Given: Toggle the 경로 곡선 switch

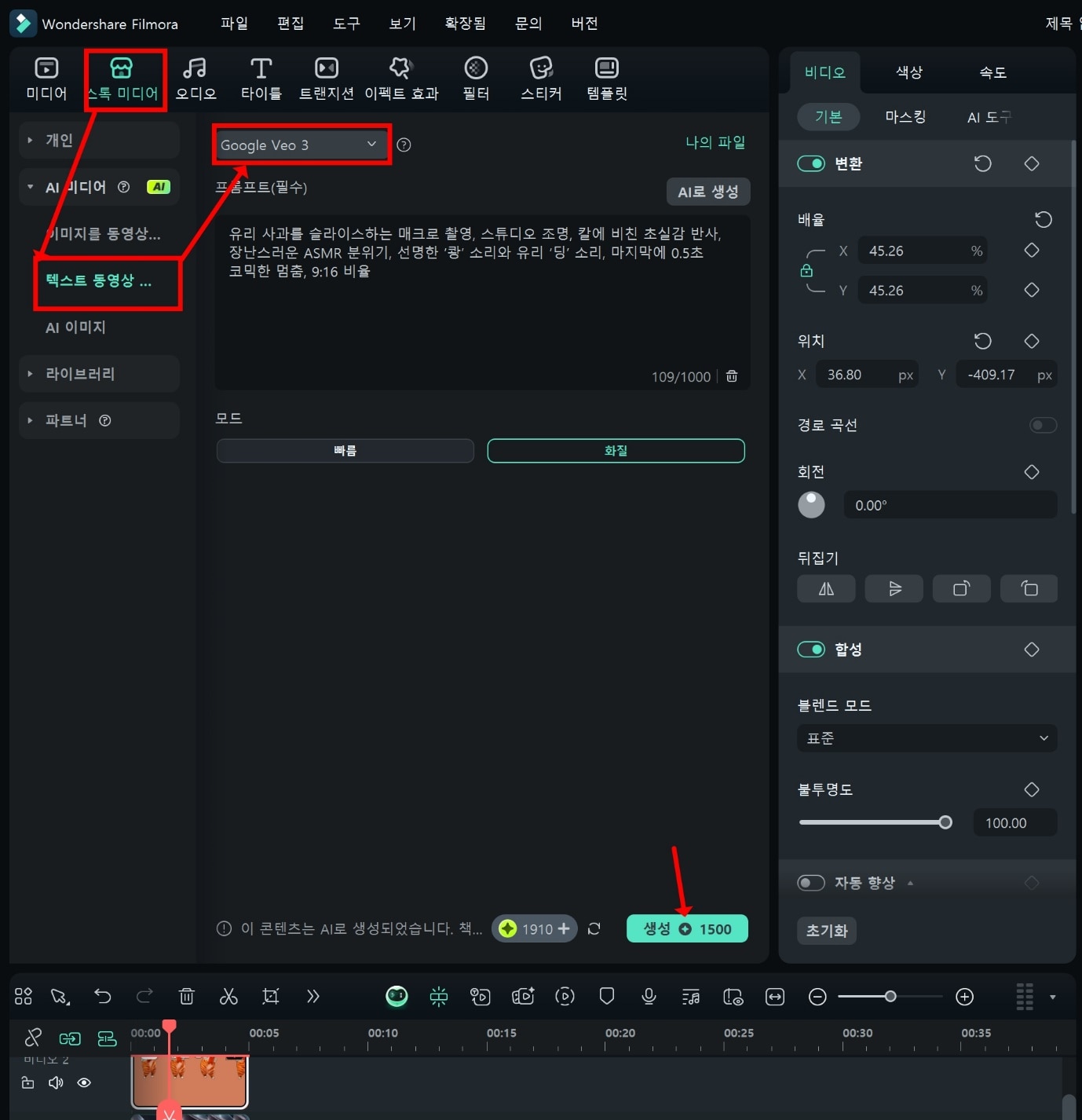Looking at the screenshot, I should [1043, 425].
